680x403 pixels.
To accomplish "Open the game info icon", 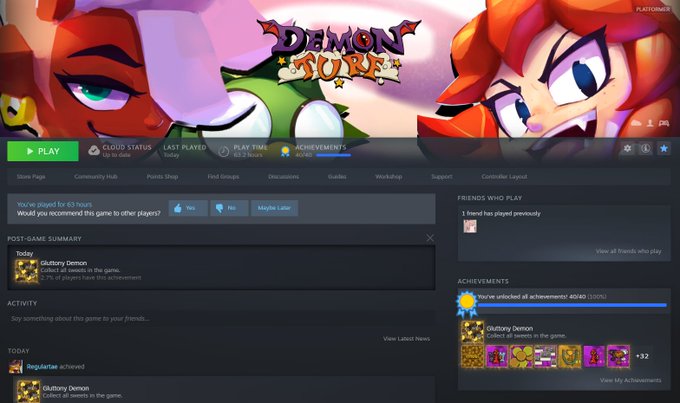I will (x=645, y=148).
